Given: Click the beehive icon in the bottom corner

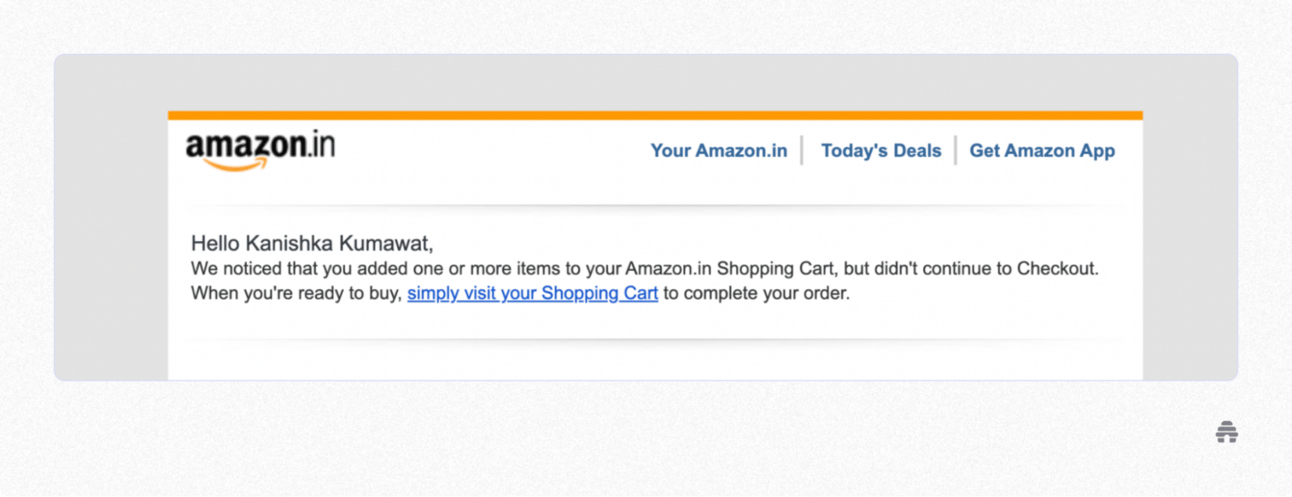Looking at the screenshot, I should coord(1227,432).
